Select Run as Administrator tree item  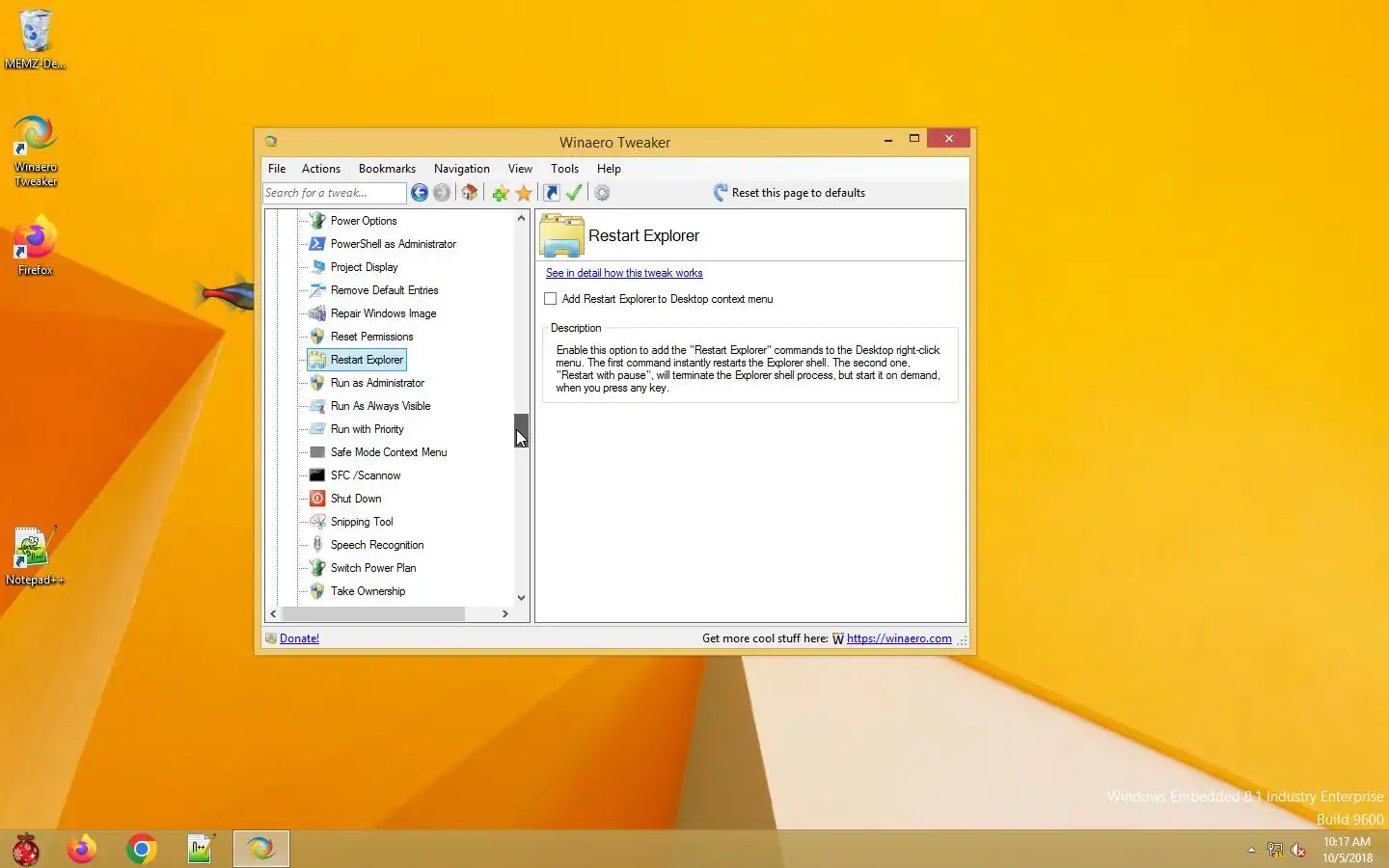377,383
